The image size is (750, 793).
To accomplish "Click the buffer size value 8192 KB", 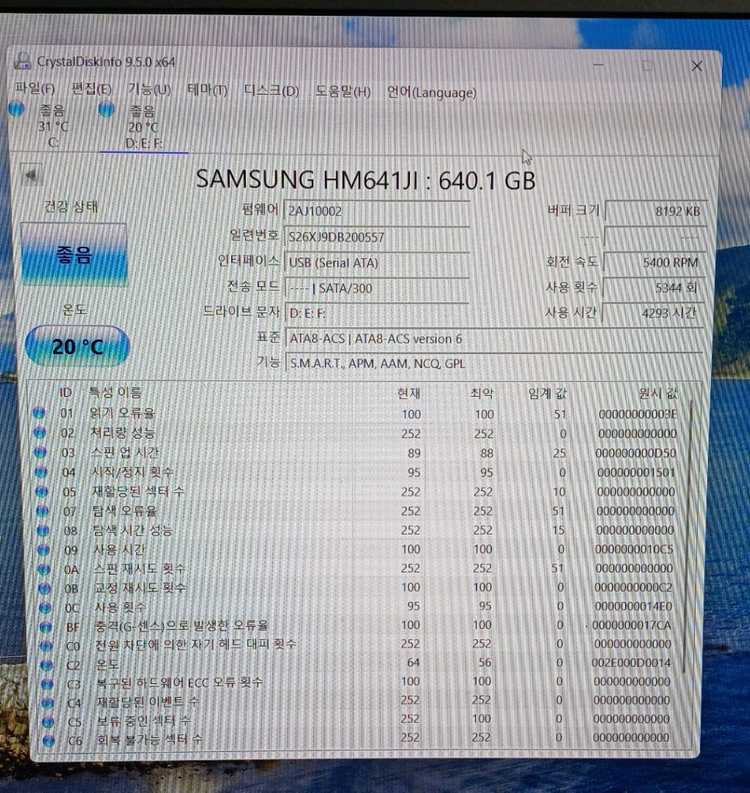I will [655, 211].
